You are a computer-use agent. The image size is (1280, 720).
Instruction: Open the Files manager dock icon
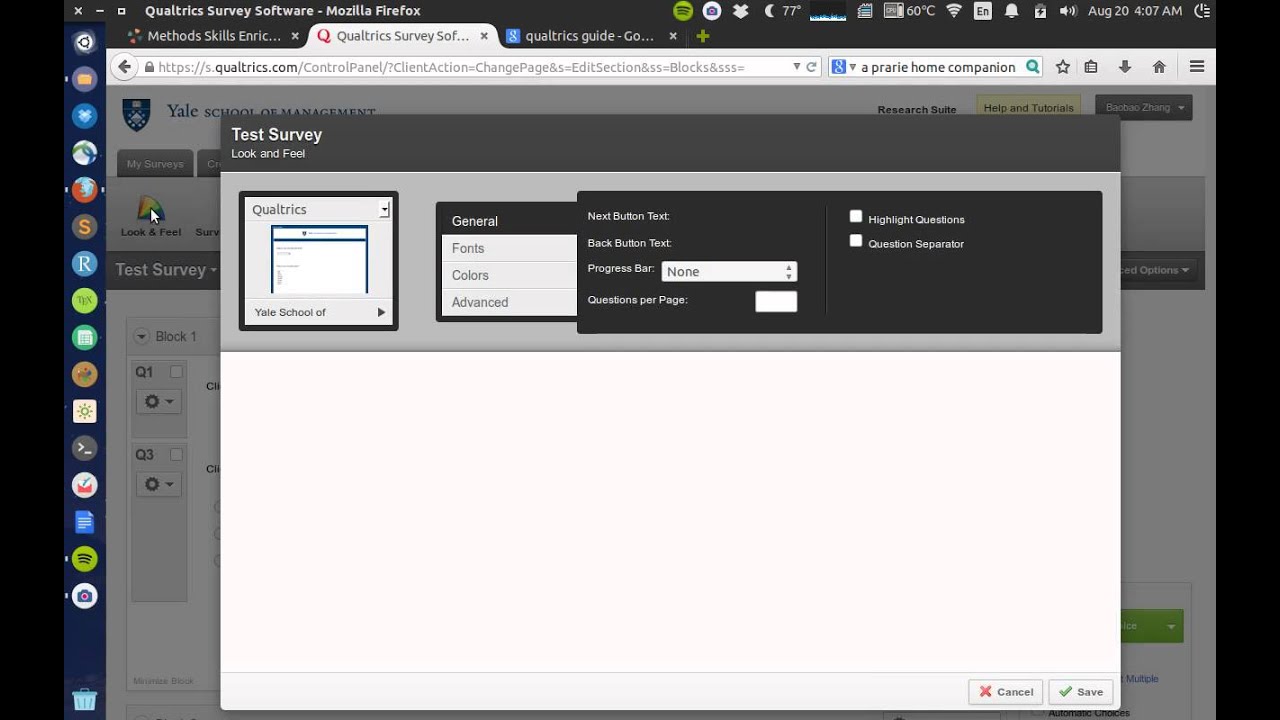pos(85,79)
